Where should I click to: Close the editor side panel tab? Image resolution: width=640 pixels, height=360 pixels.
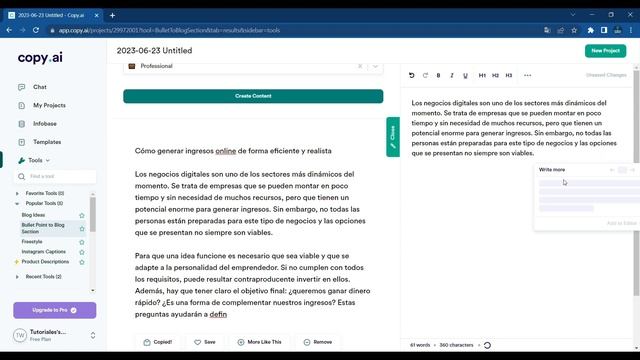(393, 137)
